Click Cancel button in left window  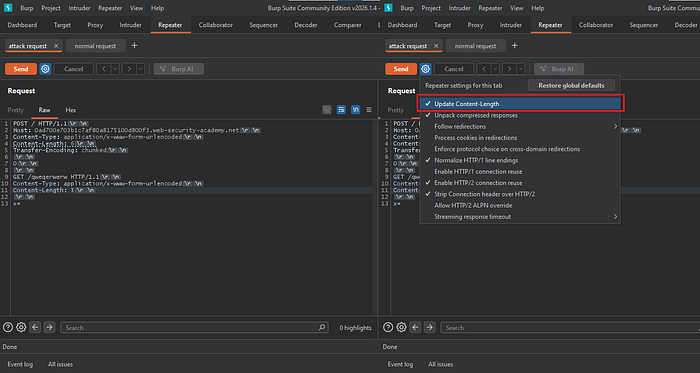(74, 69)
